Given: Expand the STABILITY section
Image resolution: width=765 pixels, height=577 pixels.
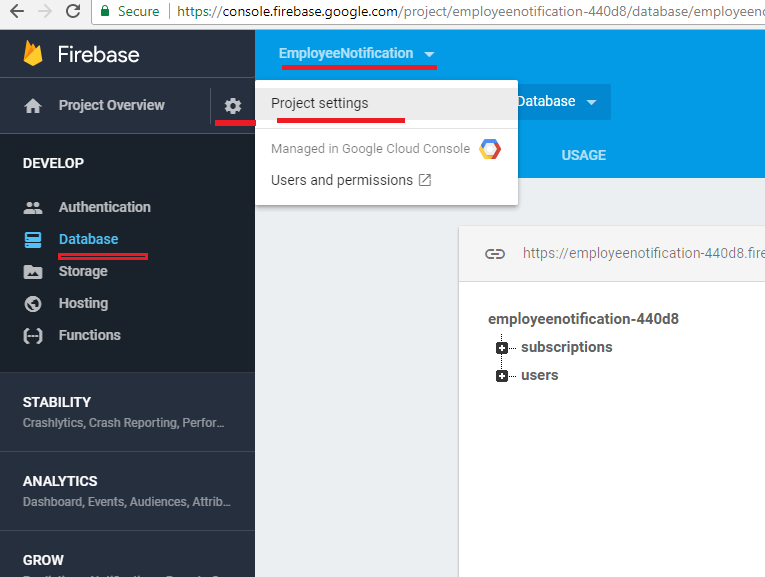Looking at the screenshot, I should 127,412.
